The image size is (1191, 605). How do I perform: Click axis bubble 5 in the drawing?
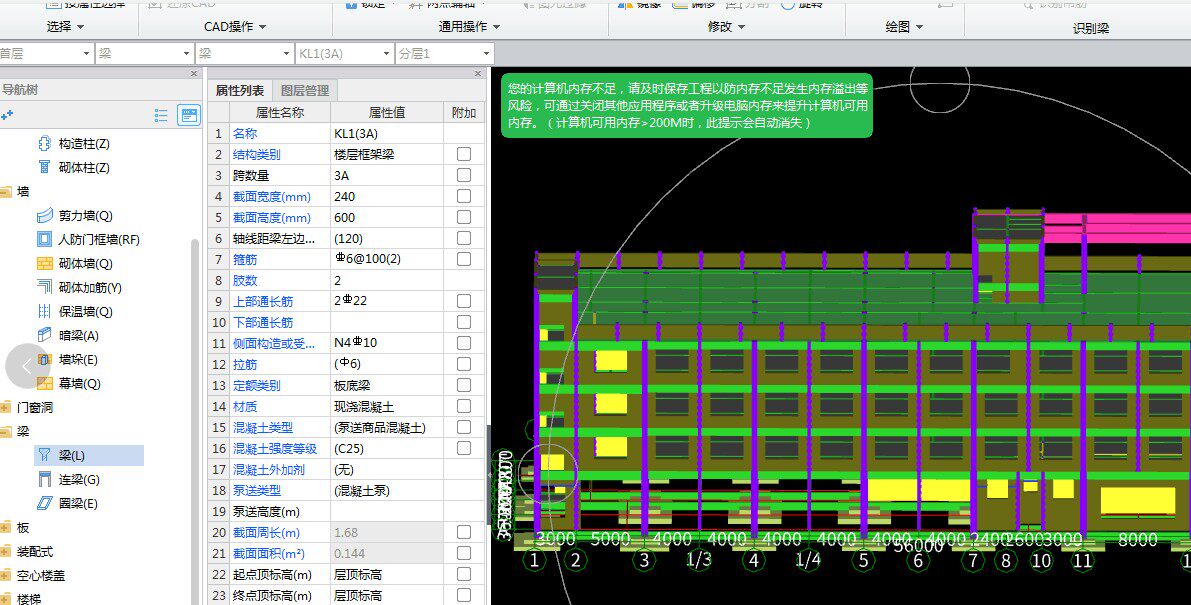pos(863,560)
